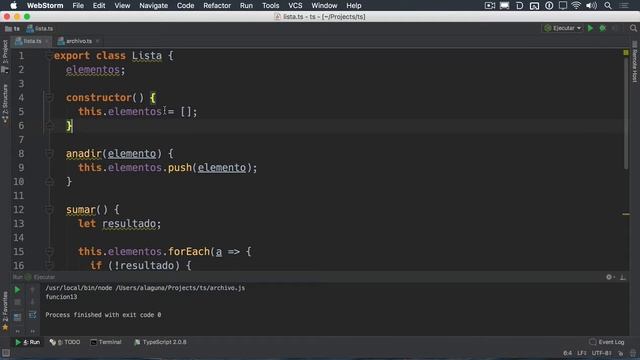Click the 'Lista' class name on line 1
The width and height of the screenshot is (640, 360).
click(147, 56)
